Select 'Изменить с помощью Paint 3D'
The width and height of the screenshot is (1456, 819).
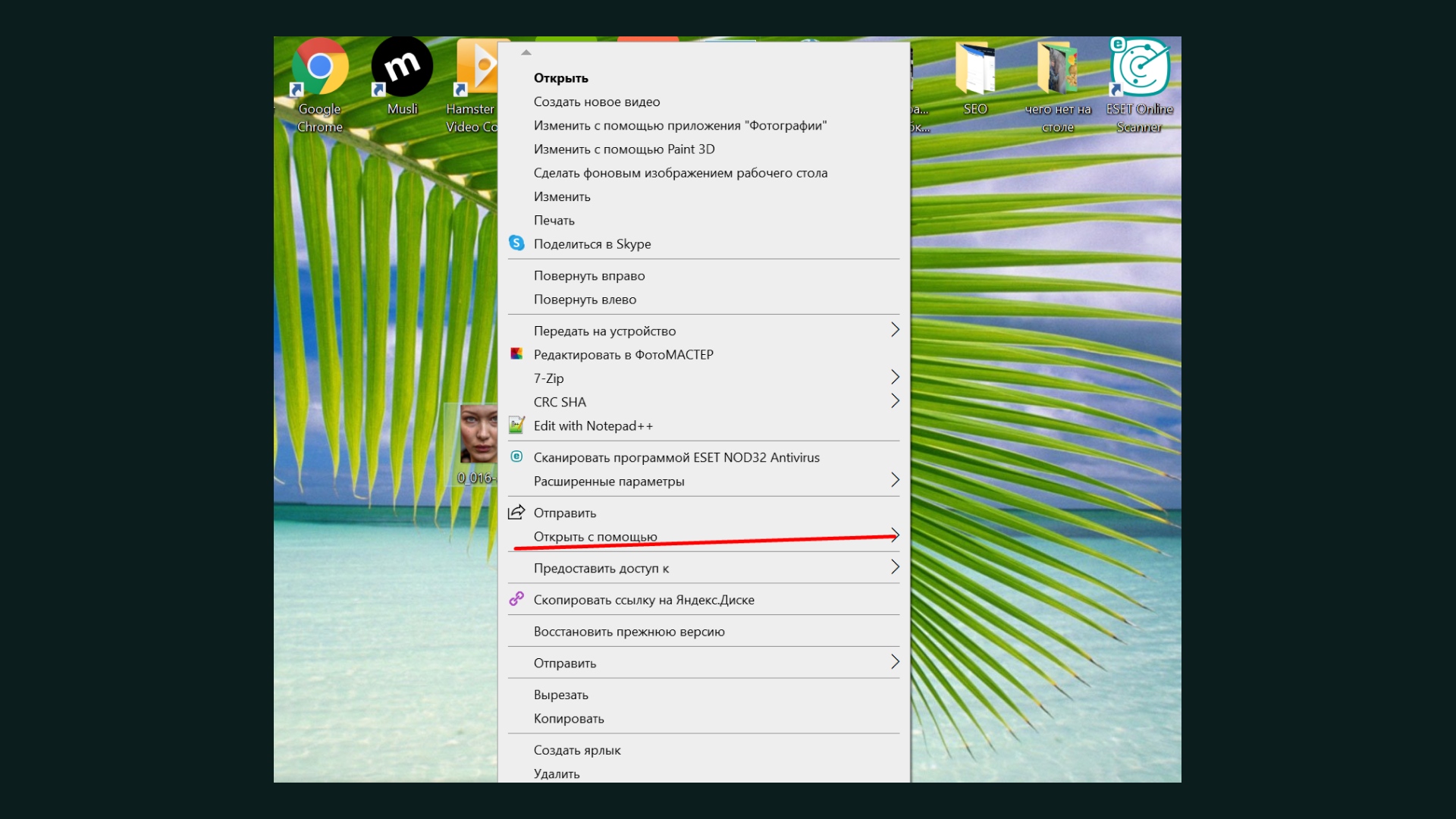623,149
